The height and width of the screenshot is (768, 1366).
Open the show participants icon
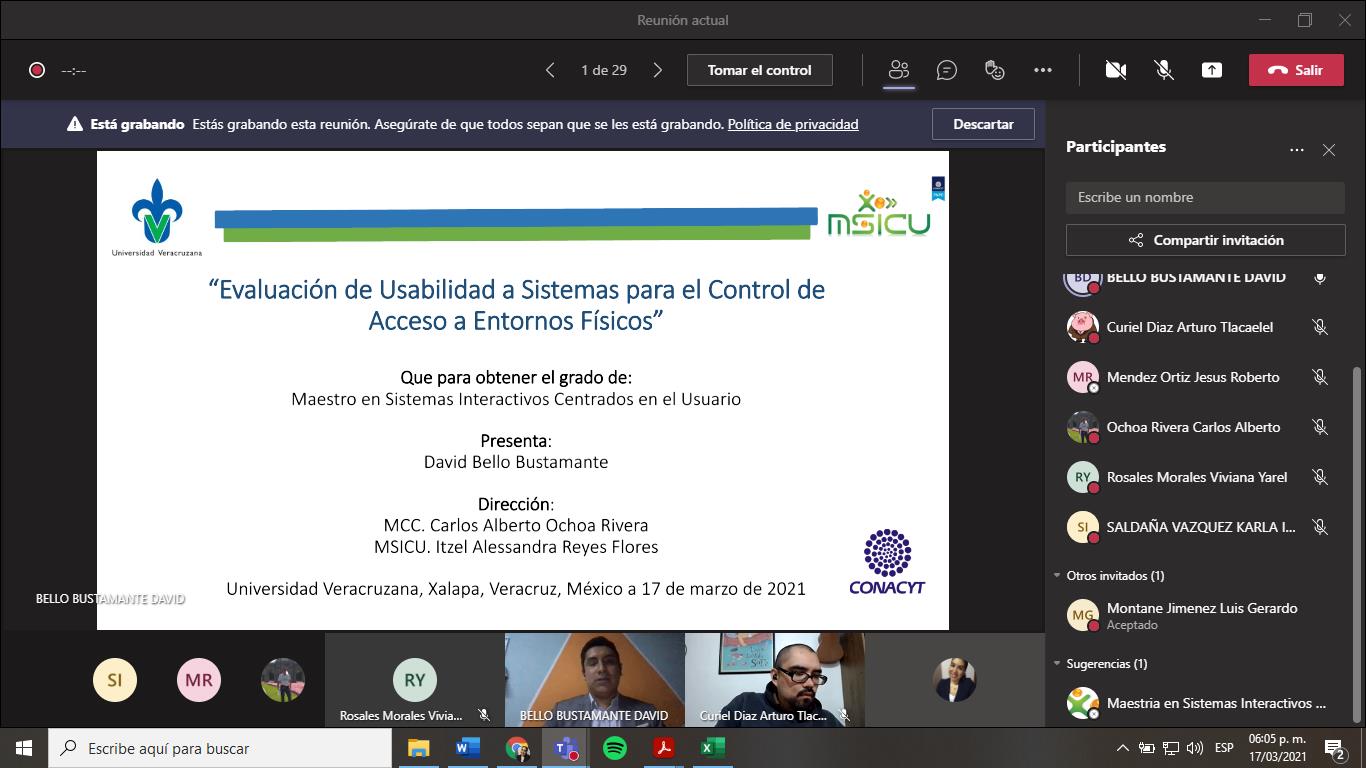[898, 70]
